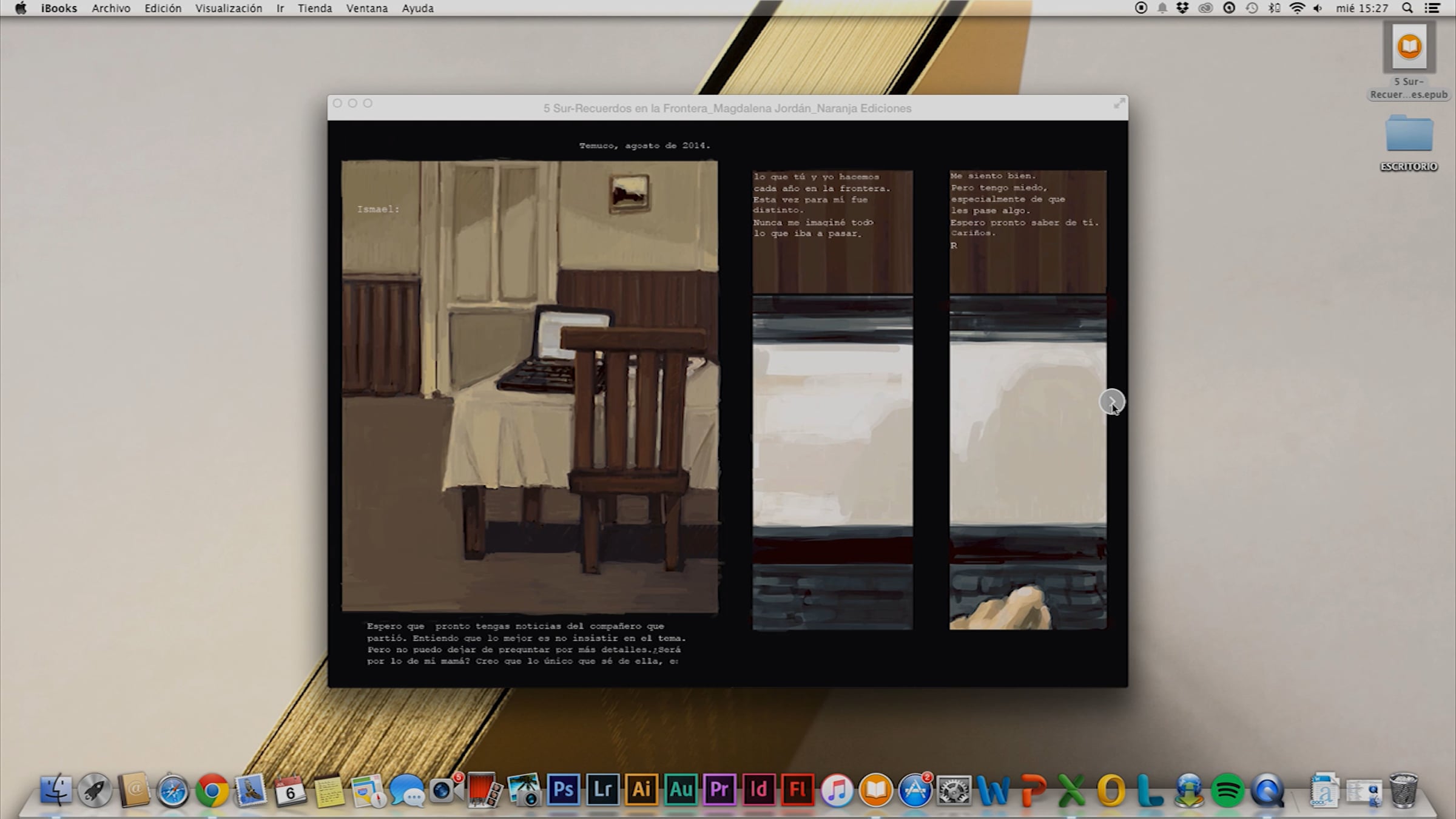The height and width of the screenshot is (819, 1456).
Task: Expand the volume control in menu bar
Action: [1318, 8]
